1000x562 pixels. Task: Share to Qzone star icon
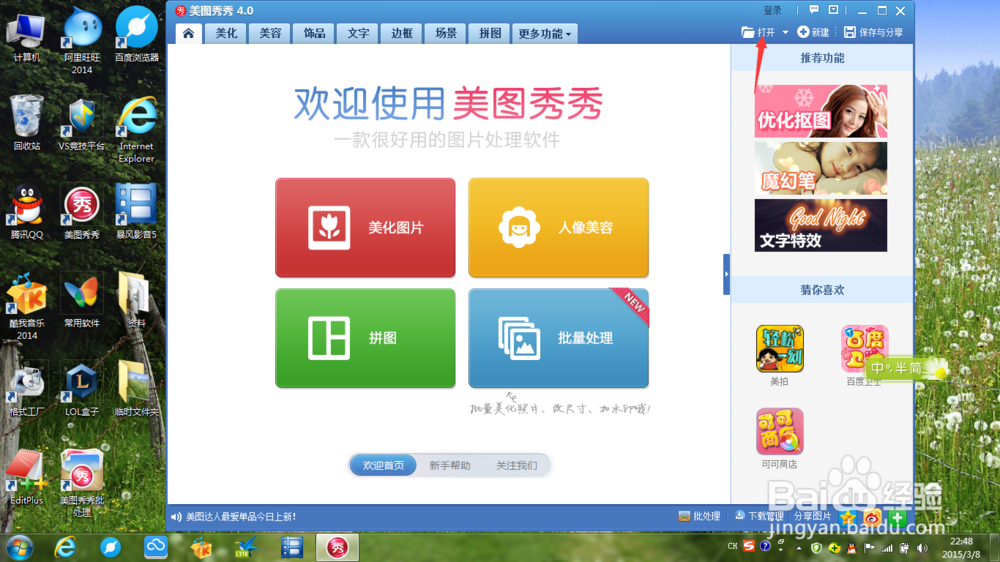click(x=848, y=517)
